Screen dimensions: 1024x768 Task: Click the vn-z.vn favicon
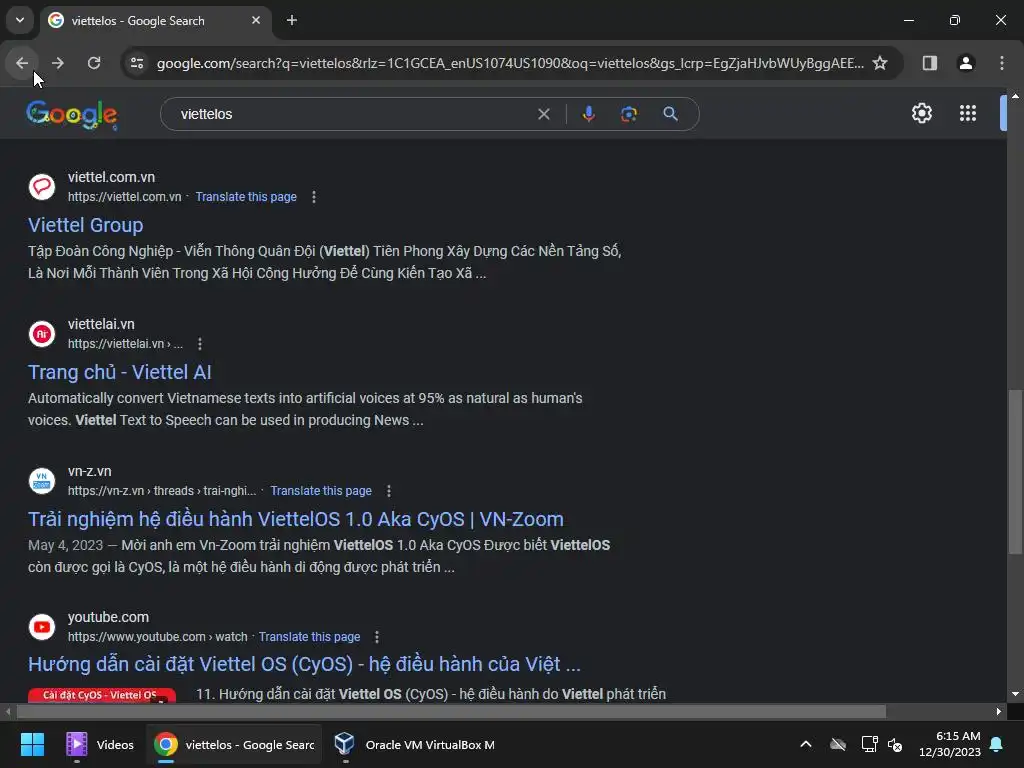click(42, 481)
